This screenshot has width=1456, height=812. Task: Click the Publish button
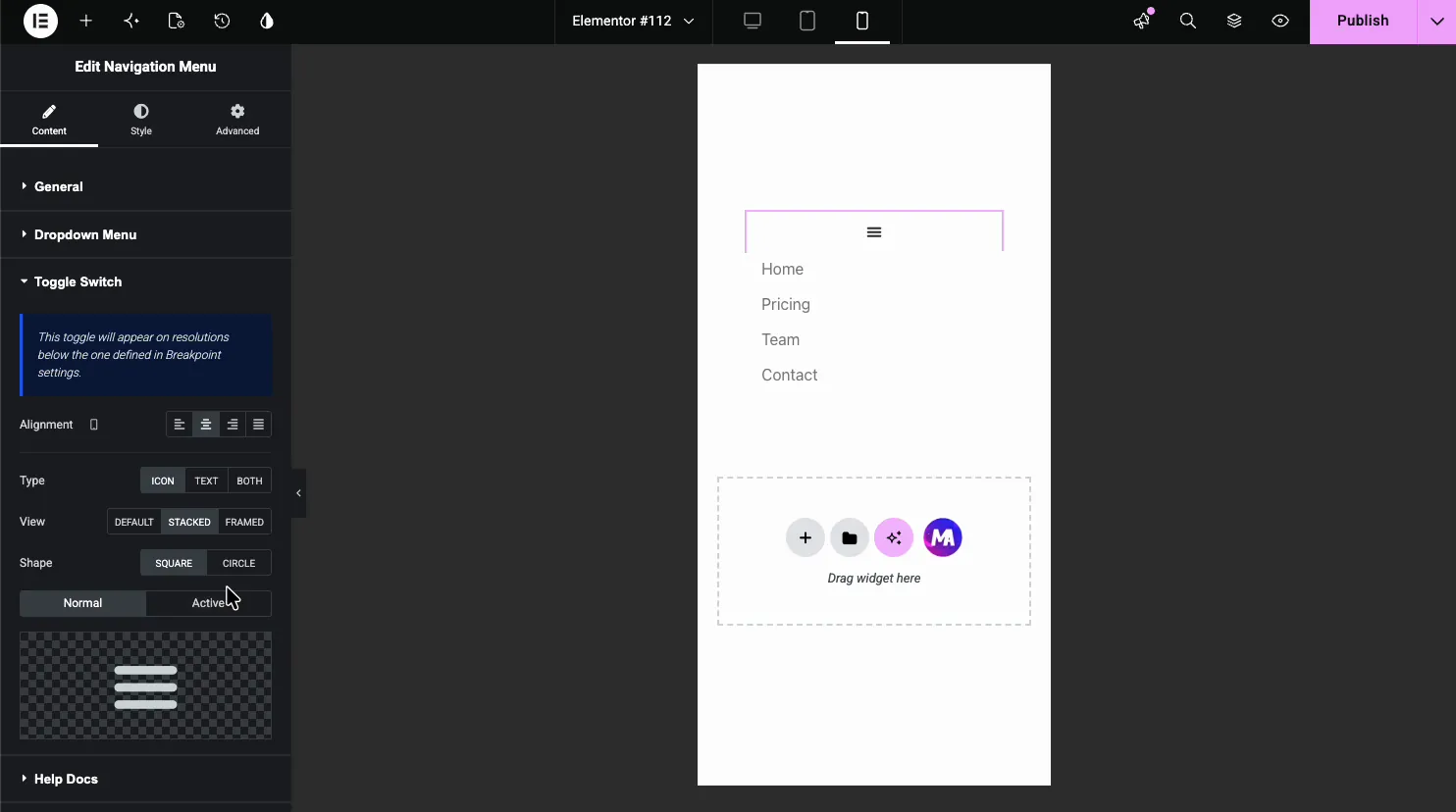pos(1363,21)
